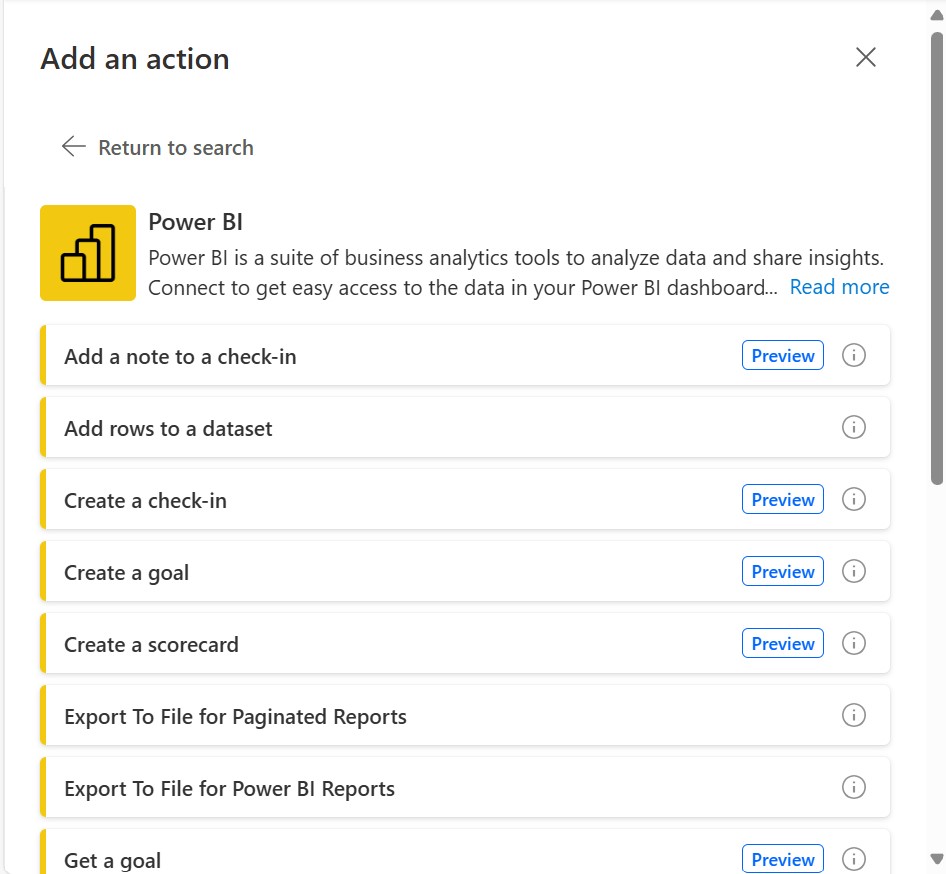The width and height of the screenshot is (946, 874).
Task: Click the info icon for Create a check-in
Action: coord(854,499)
